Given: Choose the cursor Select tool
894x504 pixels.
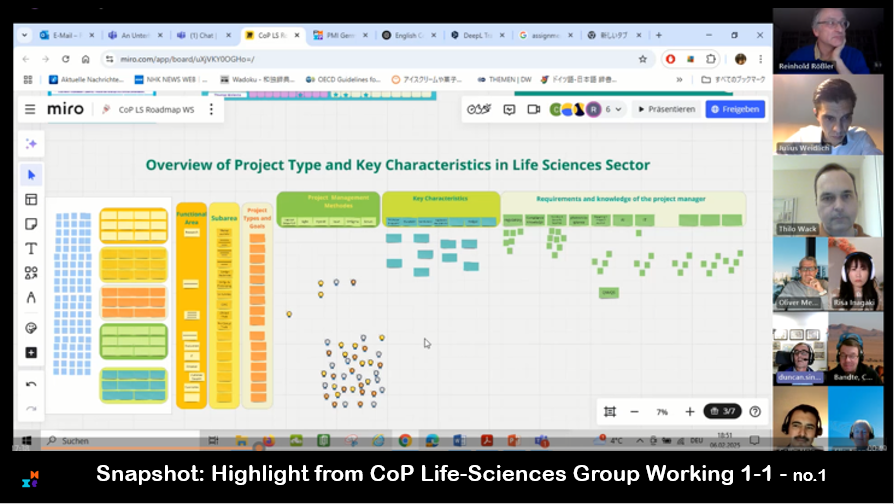Looking at the screenshot, I should [x=31, y=176].
